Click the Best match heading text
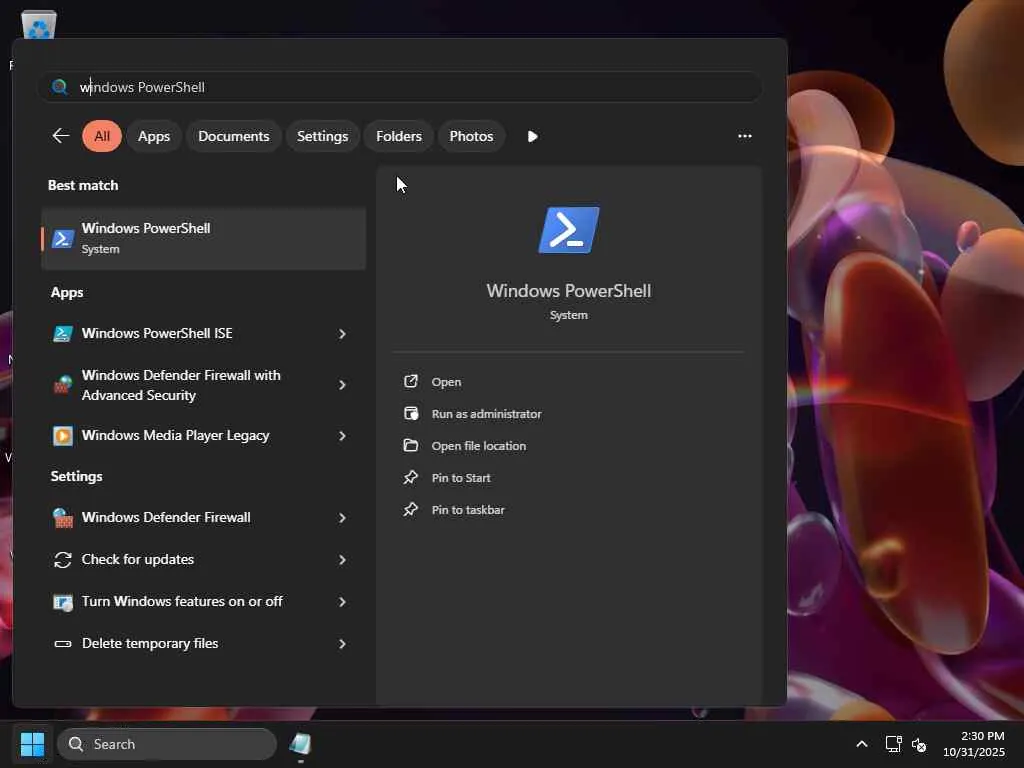Image resolution: width=1024 pixels, height=768 pixels. point(83,185)
